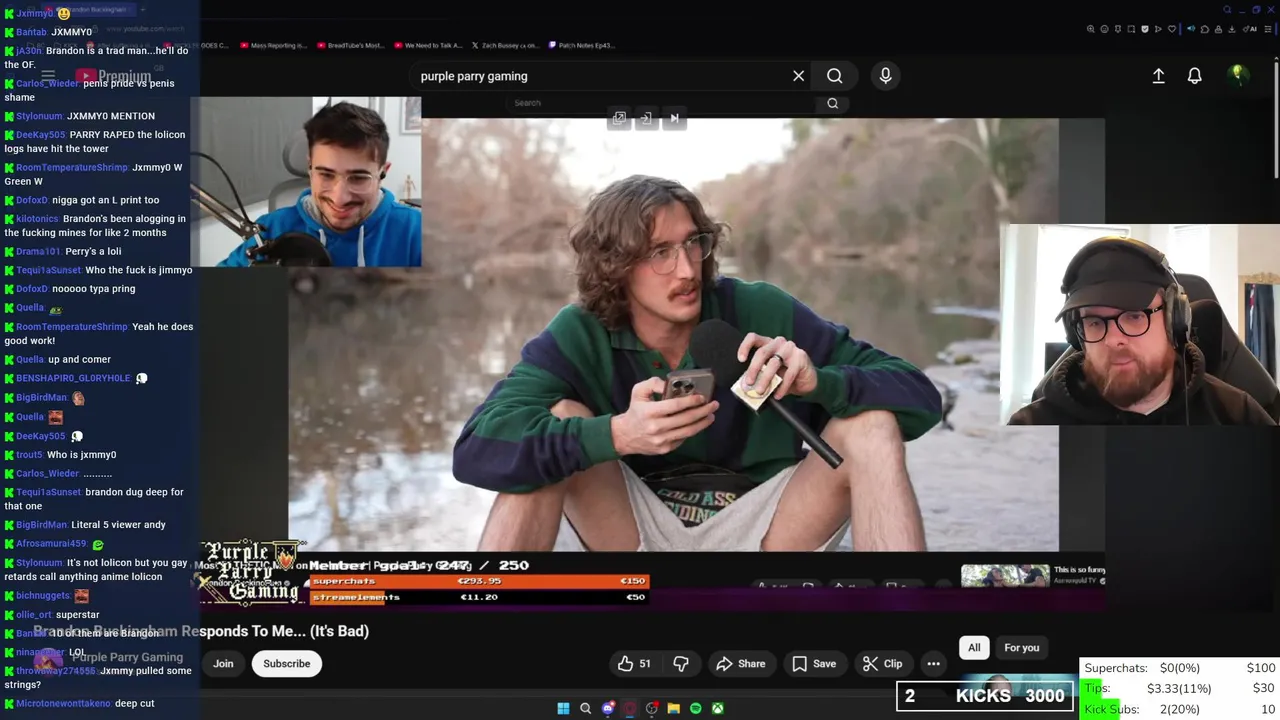
Task: Open File Explorer from the taskbar
Action: pyautogui.click(x=673, y=708)
